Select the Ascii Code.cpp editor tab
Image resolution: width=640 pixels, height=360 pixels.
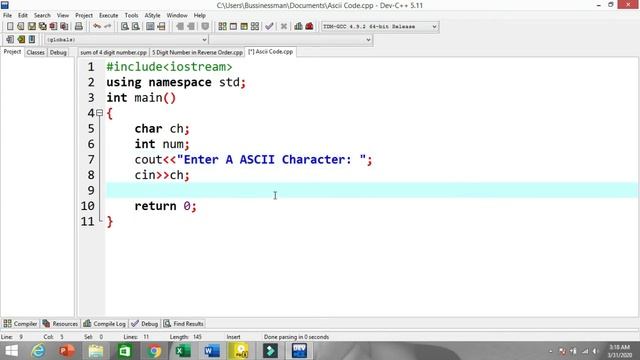(x=271, y=52)
